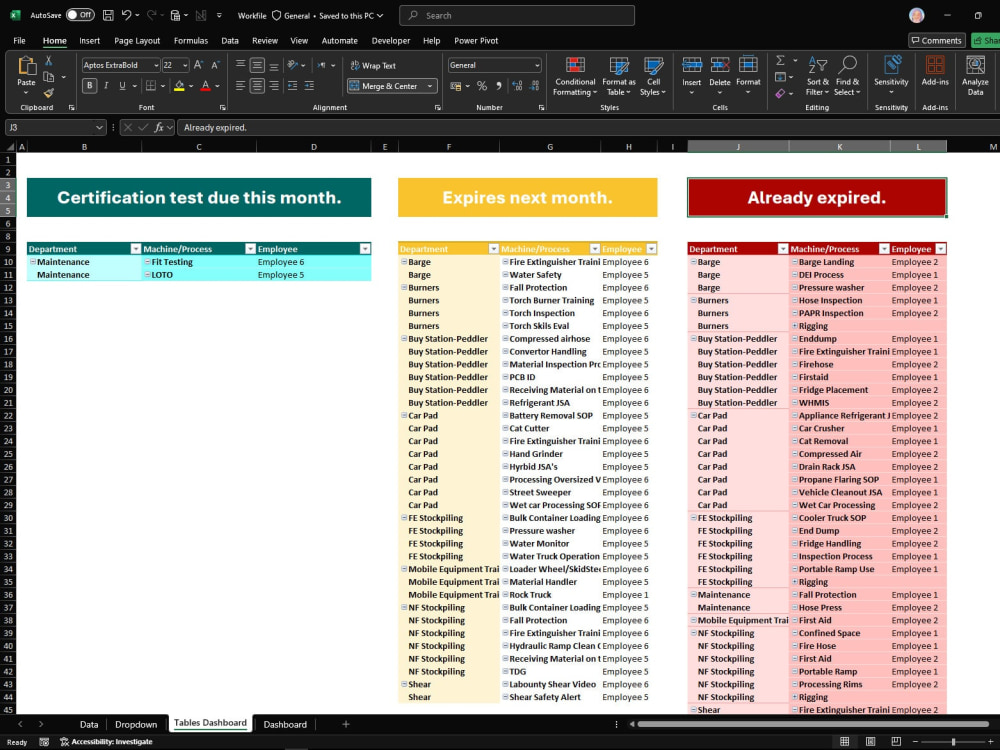Open Department filter in teal table

135,249
